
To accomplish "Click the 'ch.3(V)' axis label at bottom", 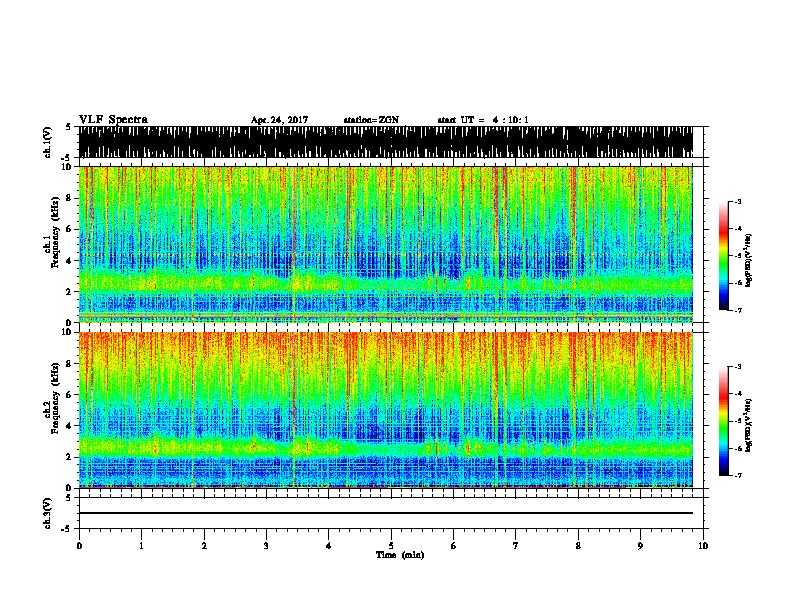I will [48, 513].
